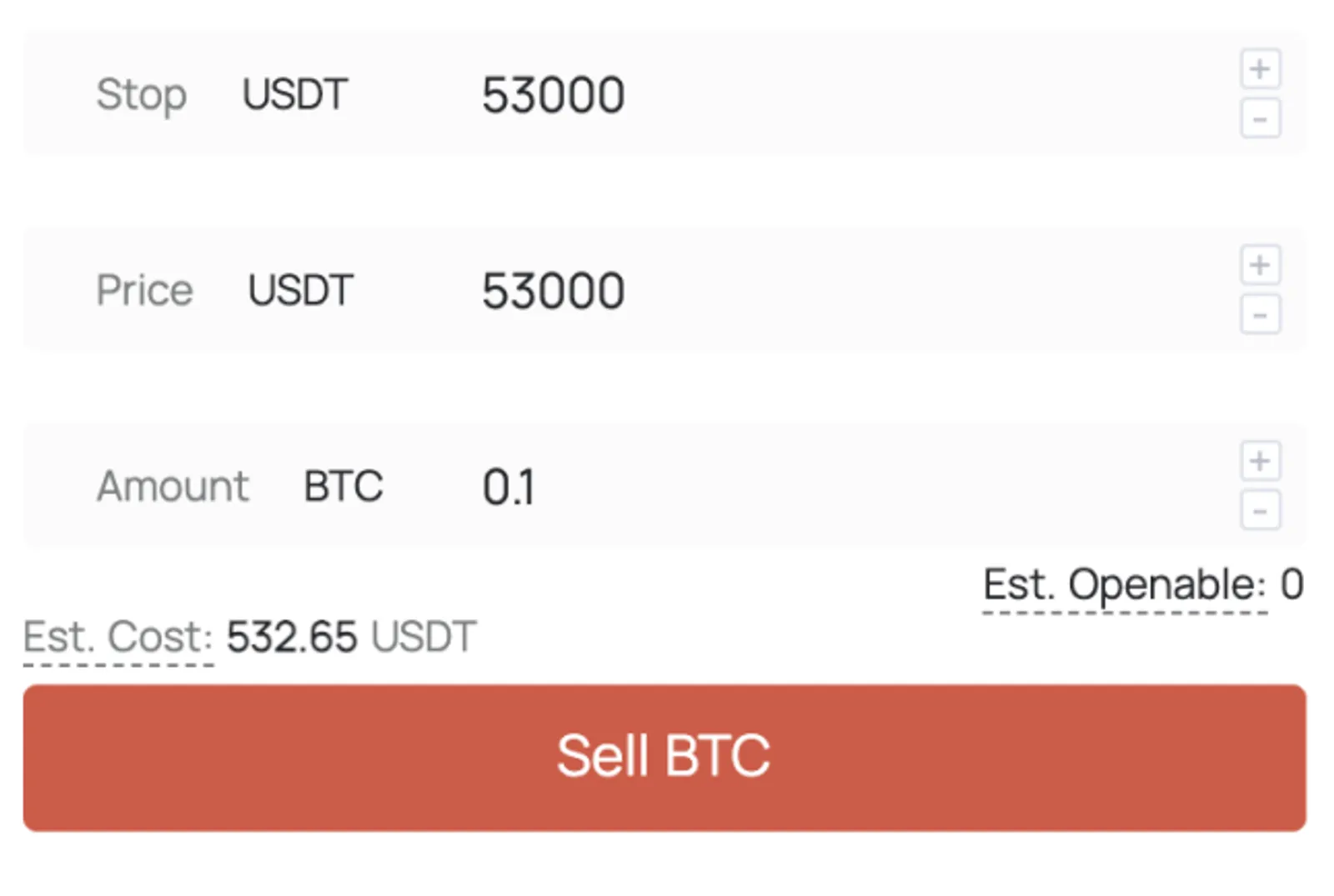Click the USDT unit in Stop row
The image size is (1334, 896).
point(294,94)
